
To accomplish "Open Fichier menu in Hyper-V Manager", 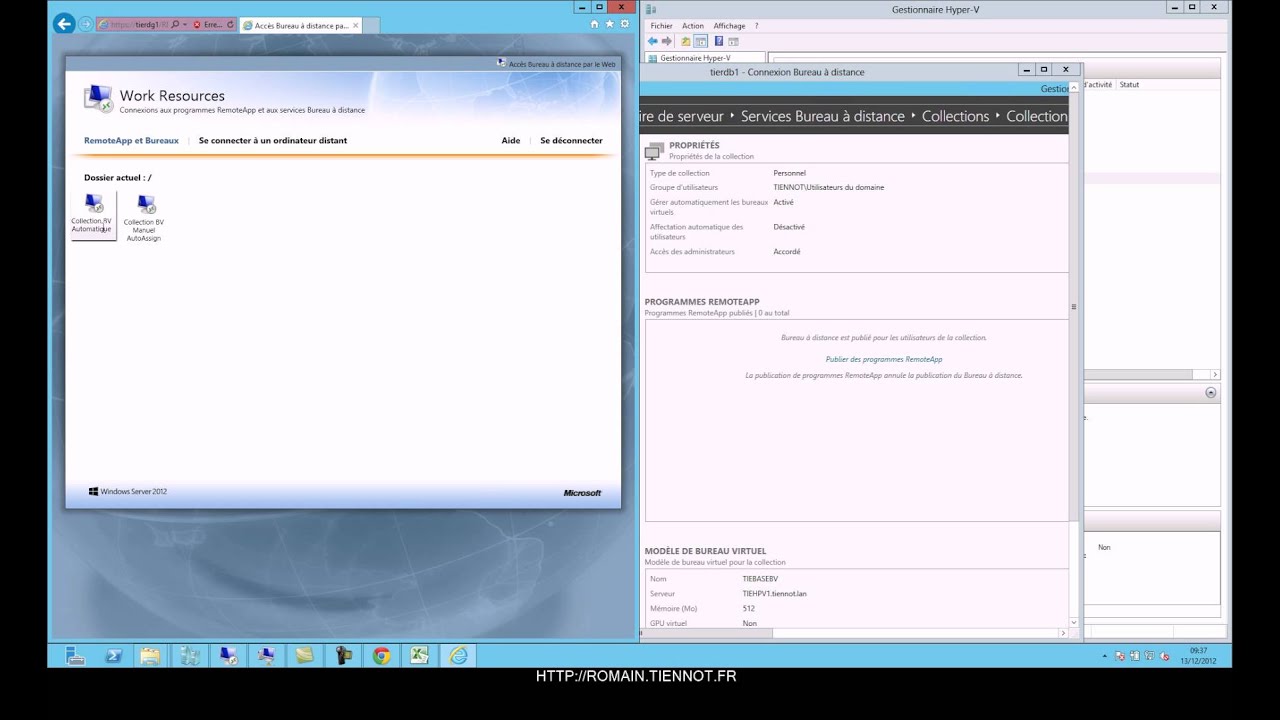I will click(661, 26).
